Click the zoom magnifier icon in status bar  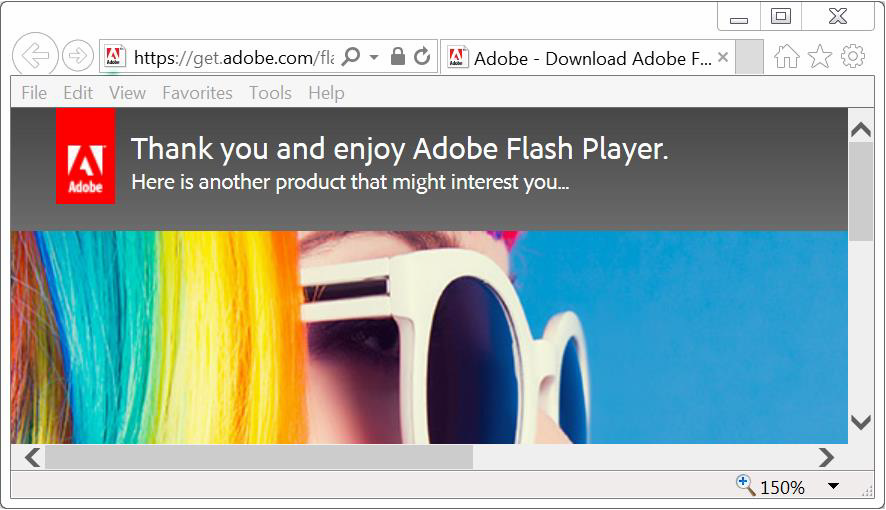pyautogui.click(x=745, y=485)
